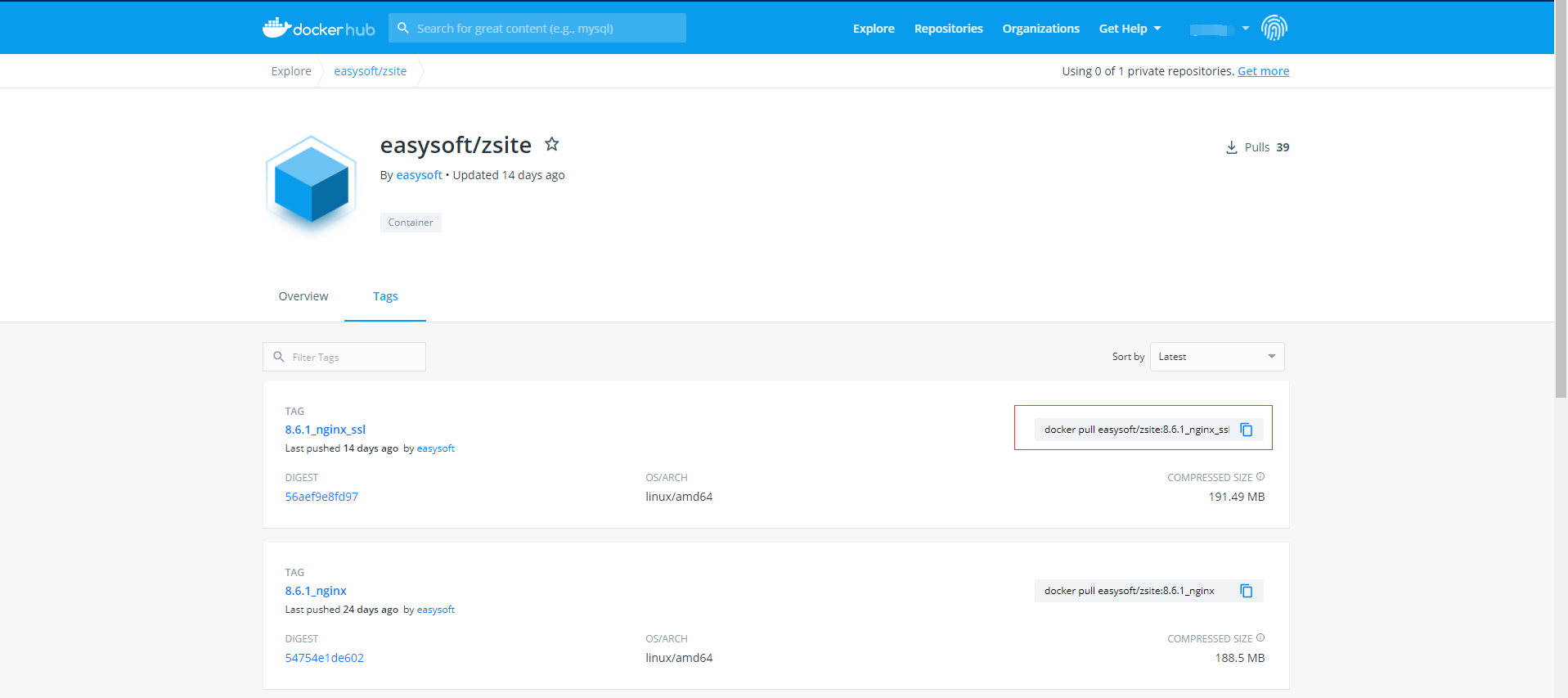1568x698 pixels.
Task: Click the easysoft/zsite breadcrumb link
Action: pyautogui.click(x=371, y=71)
